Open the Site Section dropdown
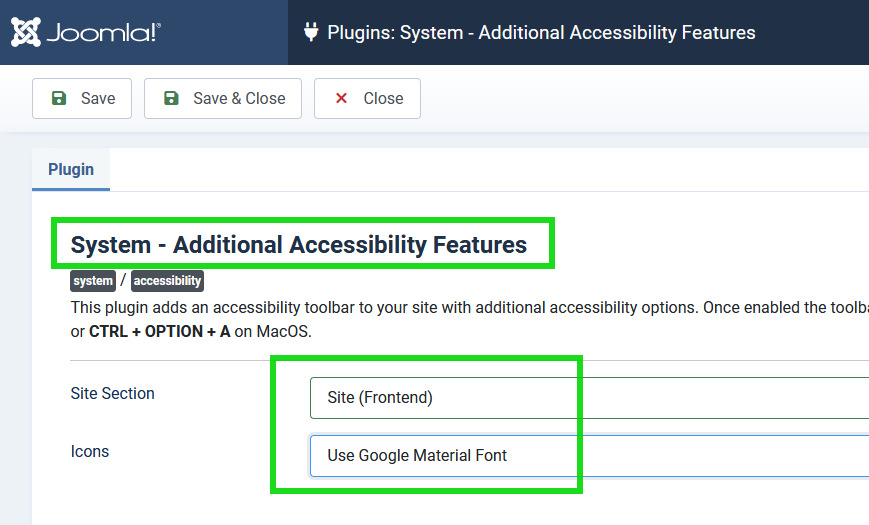This screenshot has height=525, width=869. click(588, 397)
